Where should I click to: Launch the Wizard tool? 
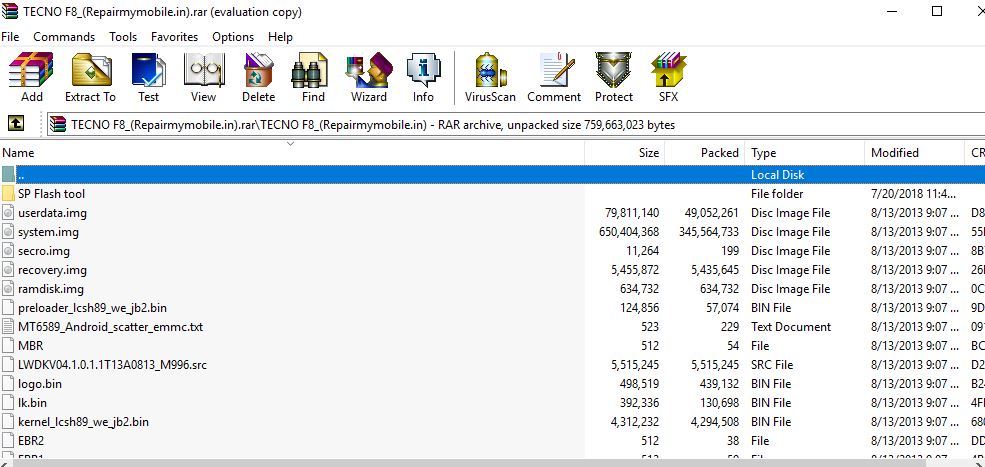pos(368,78)
